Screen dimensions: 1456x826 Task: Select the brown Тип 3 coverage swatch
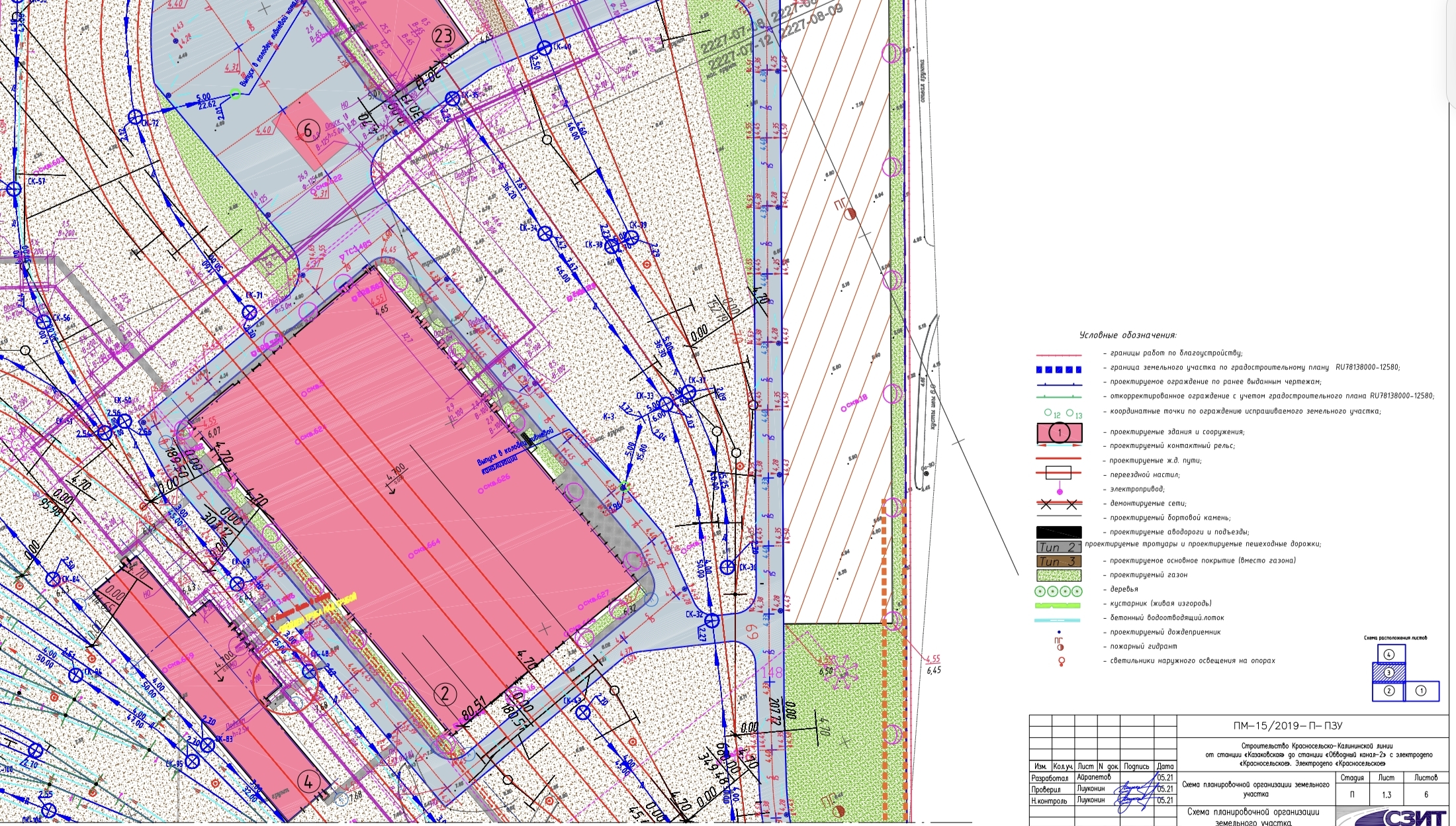pos(1058,561)
